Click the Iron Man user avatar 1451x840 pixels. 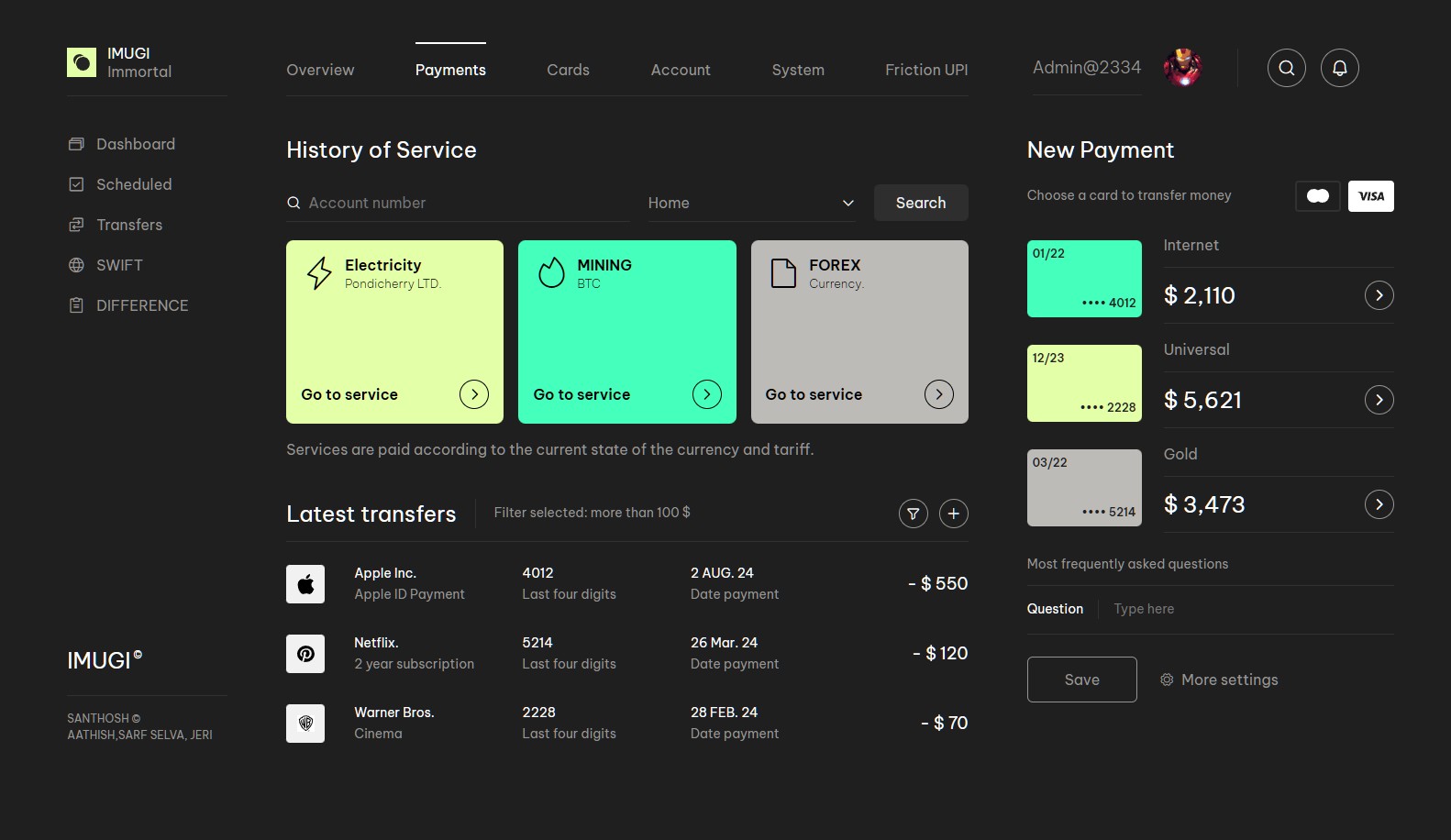point(1182,67)
